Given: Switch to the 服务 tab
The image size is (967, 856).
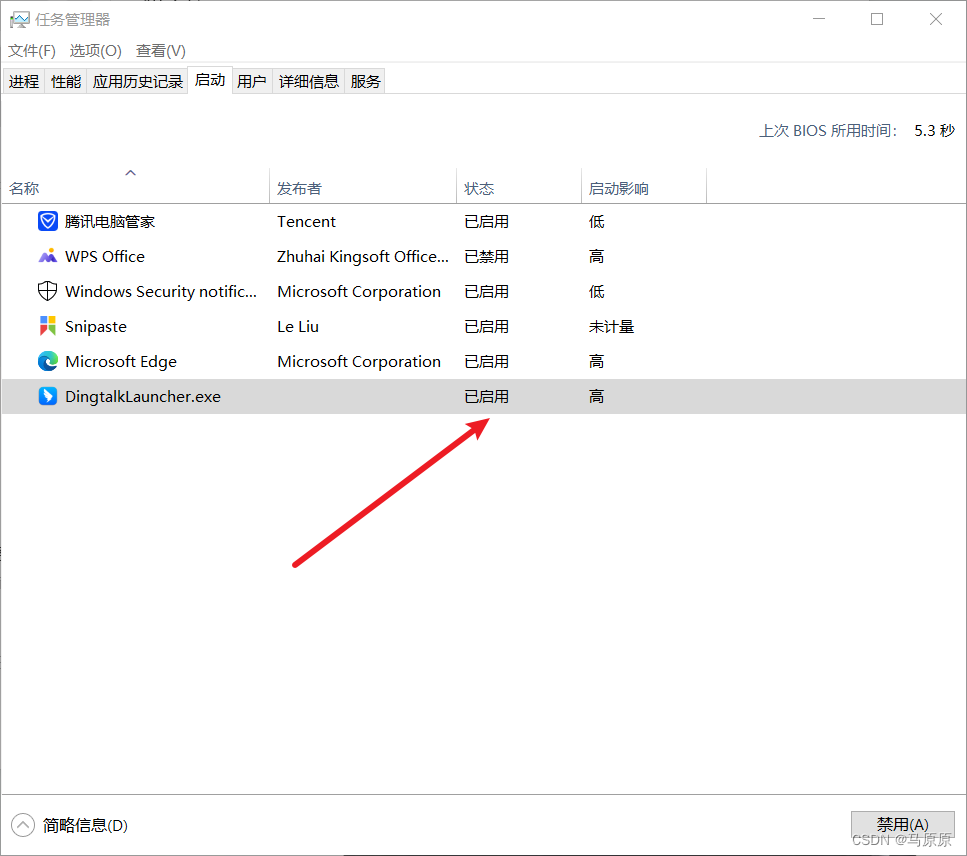Looking at the screenshot, I should (365, 81).
